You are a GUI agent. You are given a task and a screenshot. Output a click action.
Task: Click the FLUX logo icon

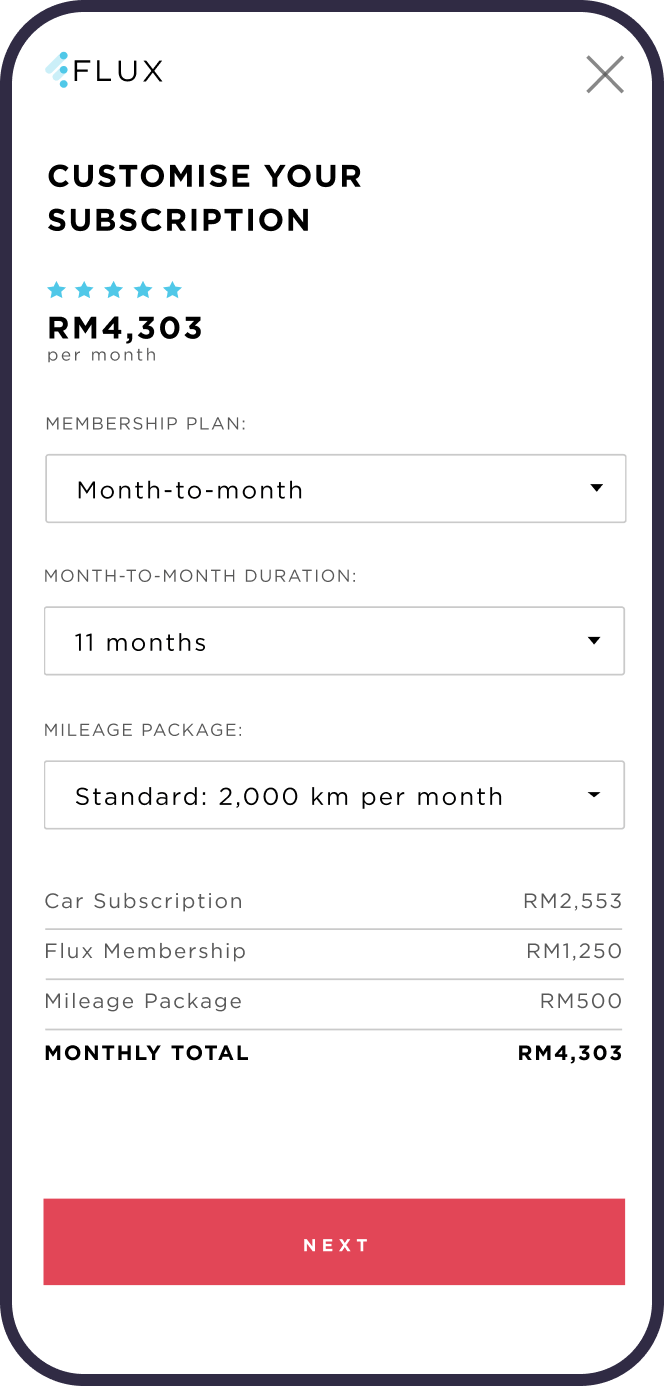60,71
